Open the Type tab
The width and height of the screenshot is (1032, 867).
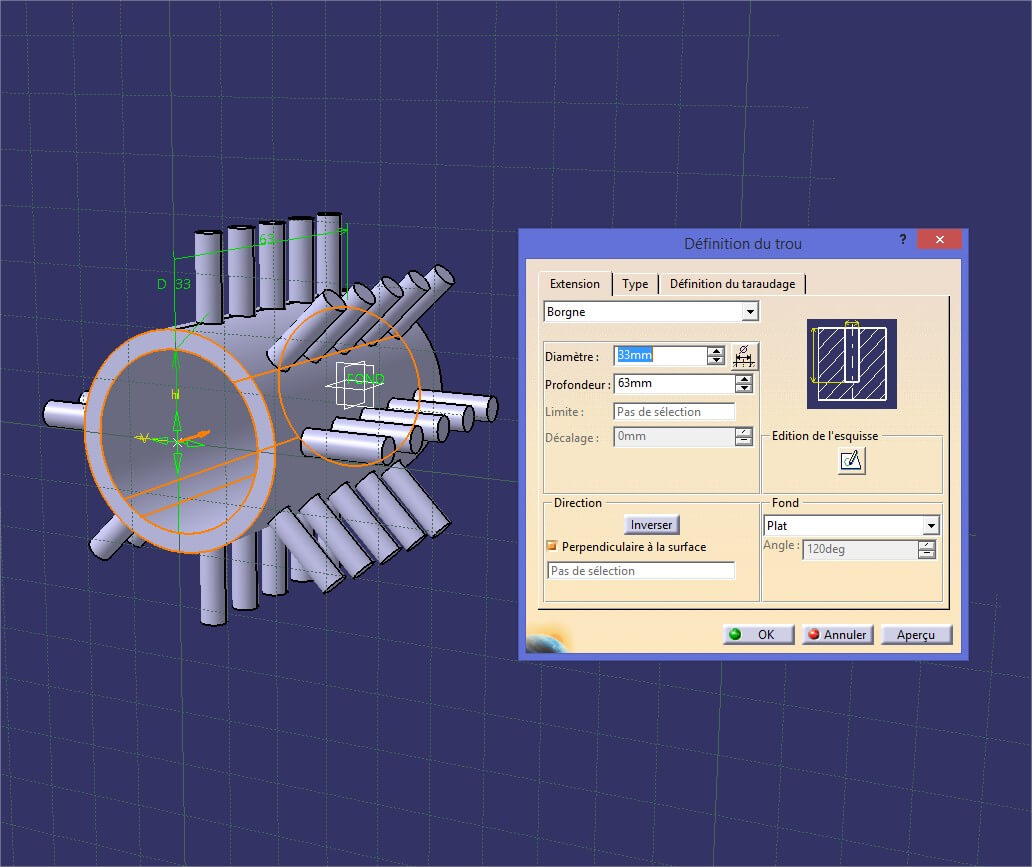(x=635, y=284)
